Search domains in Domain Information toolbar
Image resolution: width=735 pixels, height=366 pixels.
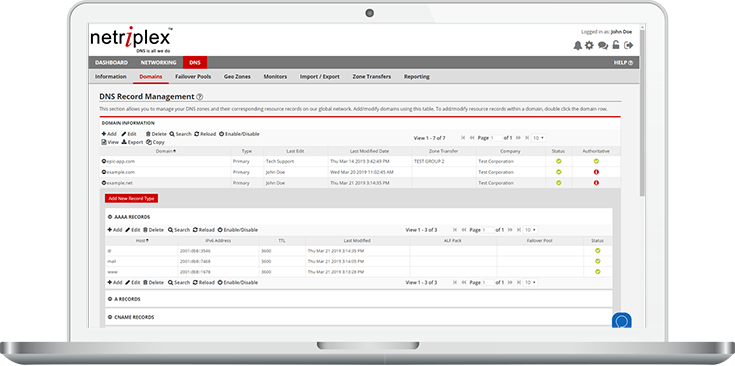[180, 134]
